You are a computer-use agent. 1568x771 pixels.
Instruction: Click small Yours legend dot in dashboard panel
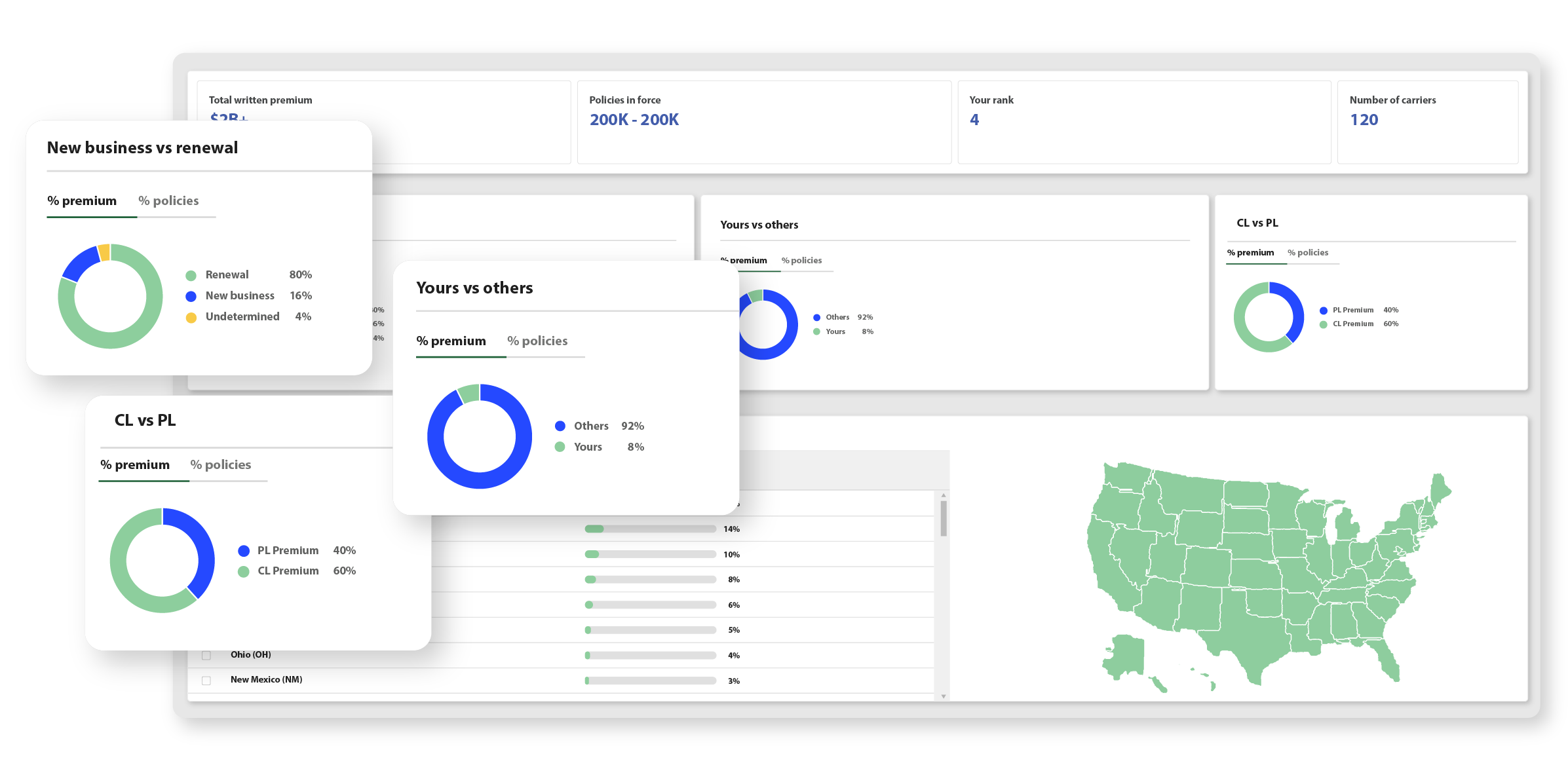point(816,331)
